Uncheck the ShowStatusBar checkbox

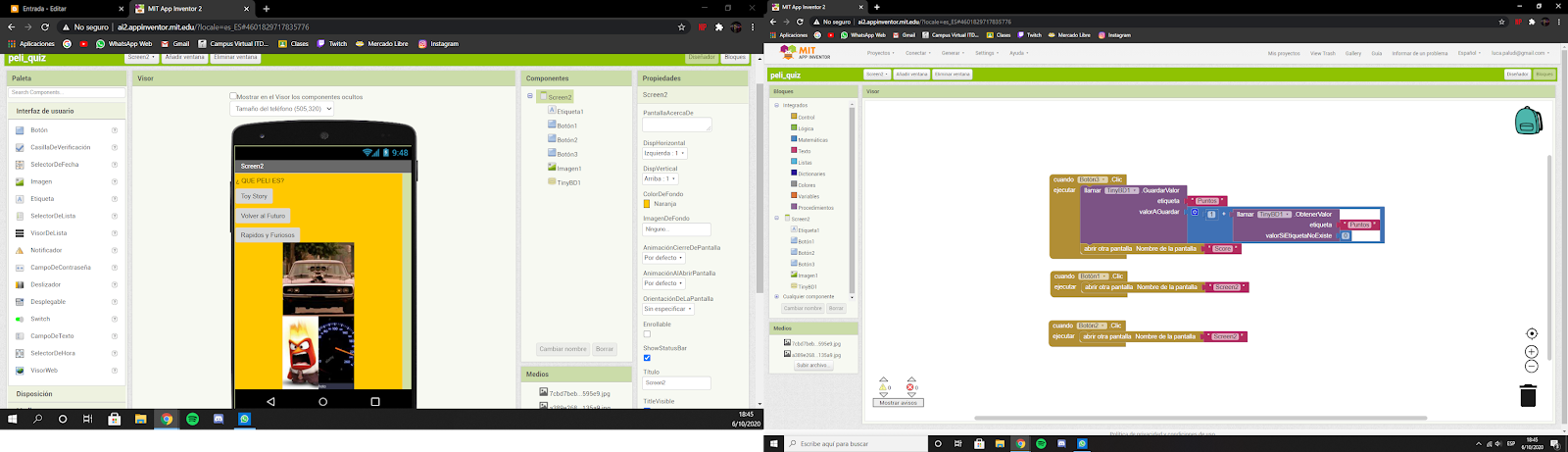click(x=647, y=358)
